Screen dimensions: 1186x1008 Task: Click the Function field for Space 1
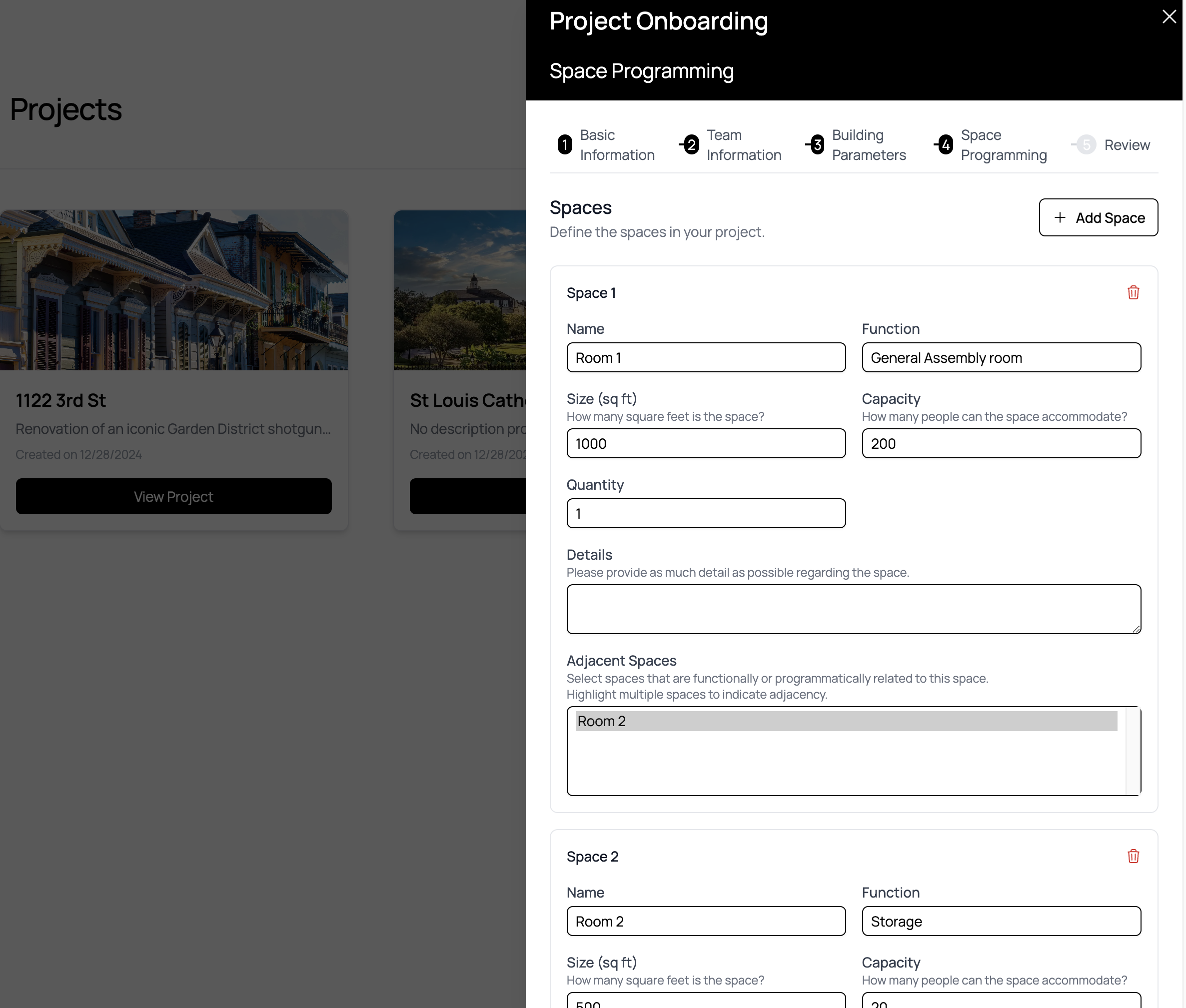pos(1001,357)
